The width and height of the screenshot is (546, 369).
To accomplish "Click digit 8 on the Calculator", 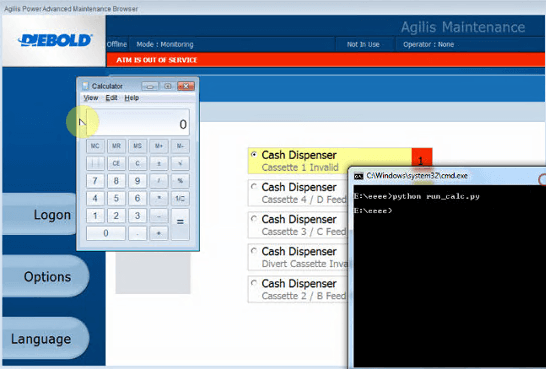I will click(116, 181).
